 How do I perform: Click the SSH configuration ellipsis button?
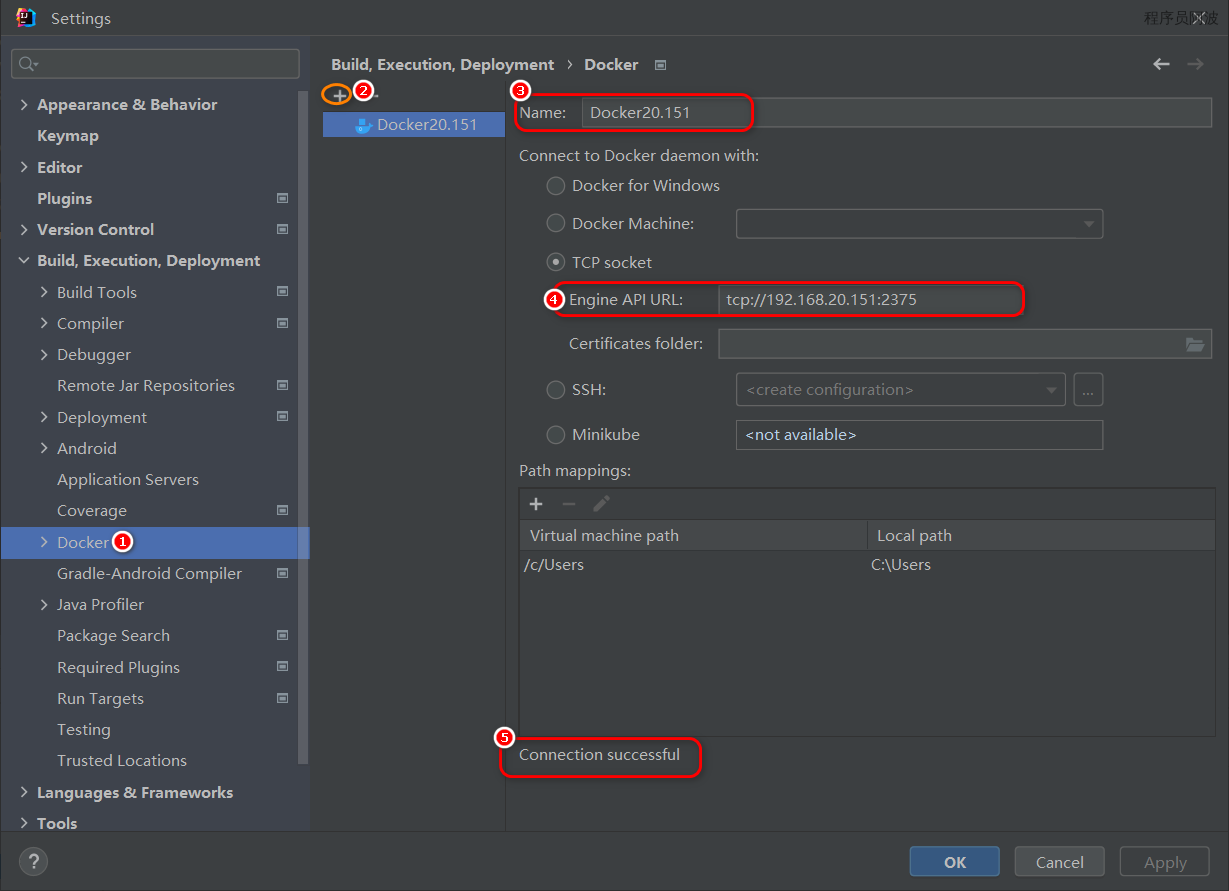coord(1088,390)
